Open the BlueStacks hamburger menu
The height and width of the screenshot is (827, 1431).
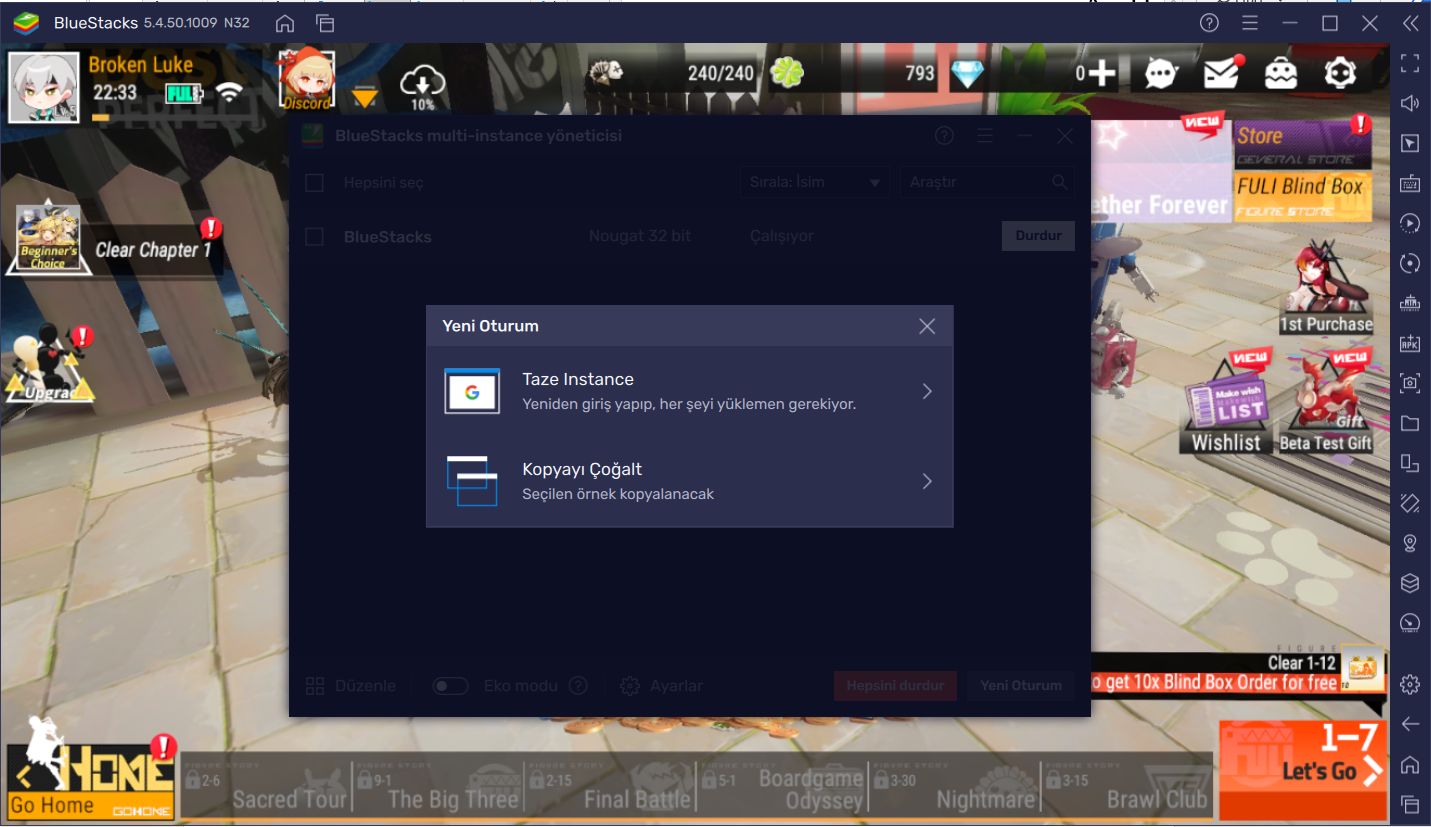1250,23
